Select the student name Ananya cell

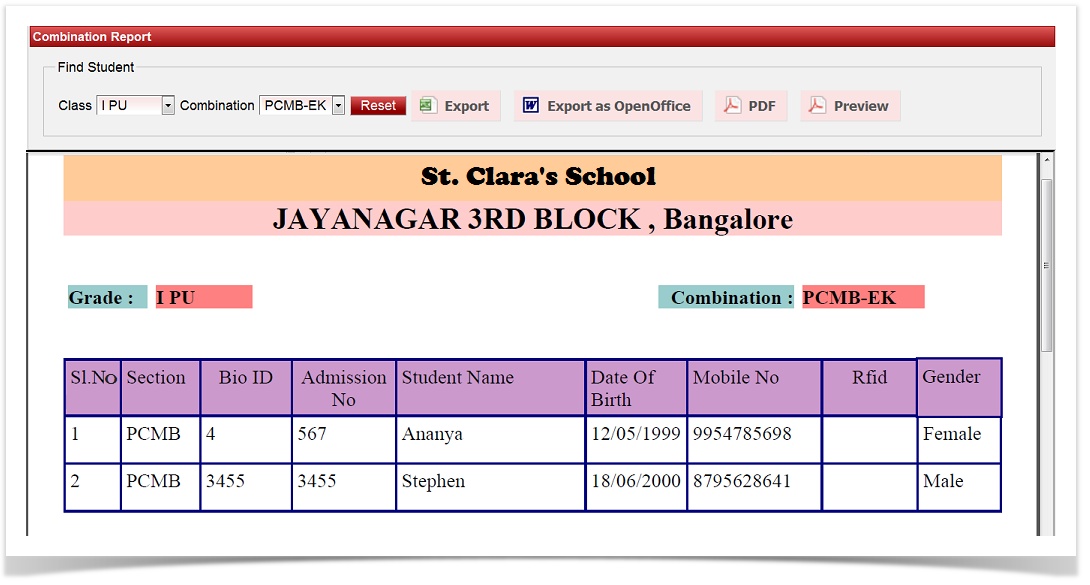[490, 435]
